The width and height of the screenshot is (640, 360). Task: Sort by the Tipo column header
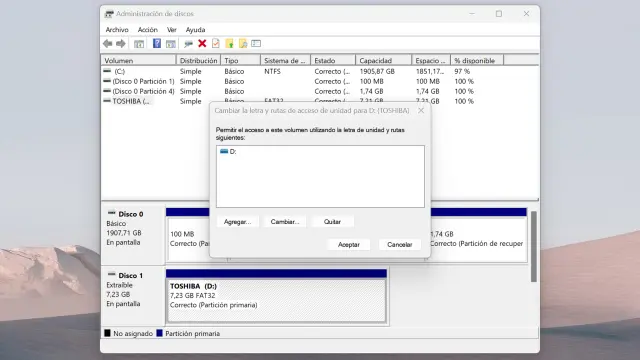click(x=241, y=60)
